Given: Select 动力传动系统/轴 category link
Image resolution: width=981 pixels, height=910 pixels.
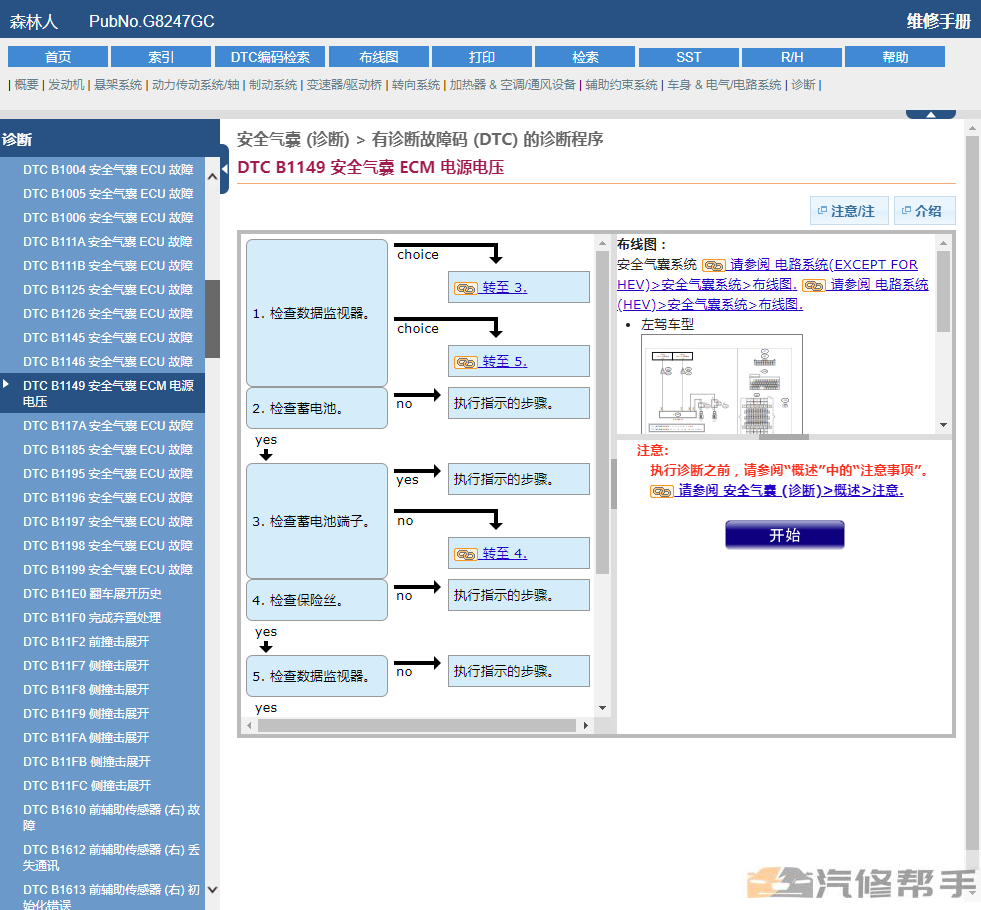Looking at the screenshot, I should pyautogui.click(x=196, y=84).
